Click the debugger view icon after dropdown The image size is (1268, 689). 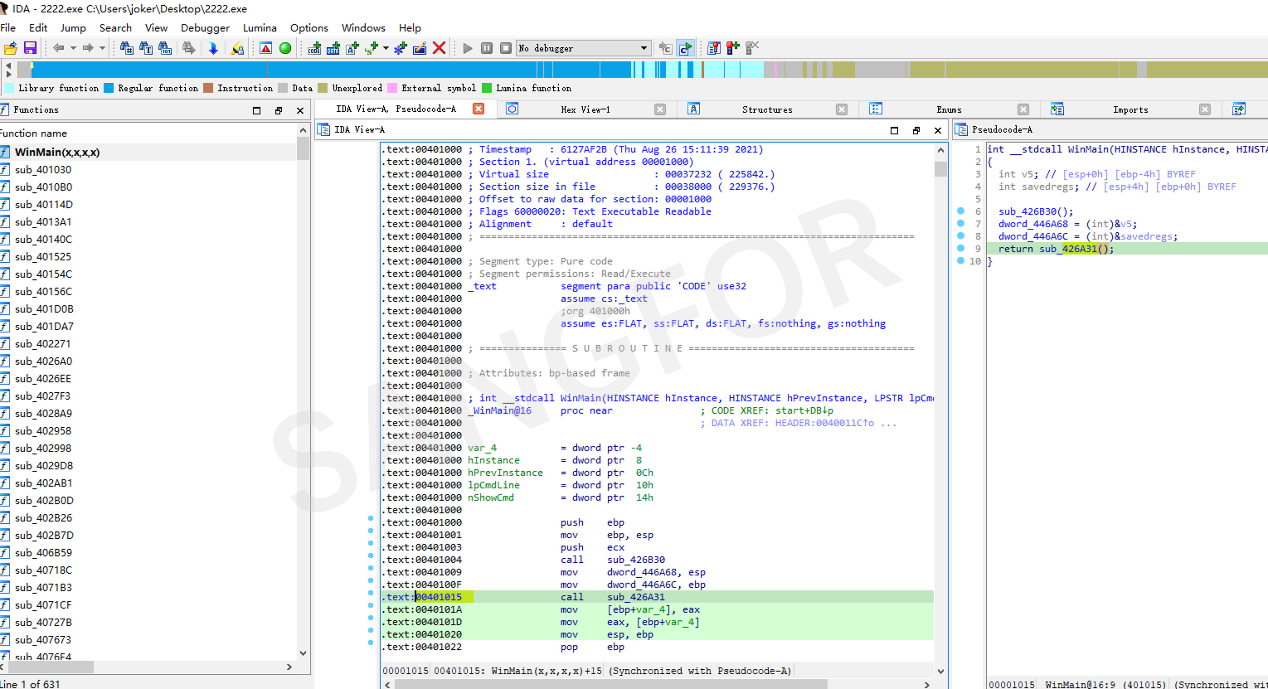(666, 48)
